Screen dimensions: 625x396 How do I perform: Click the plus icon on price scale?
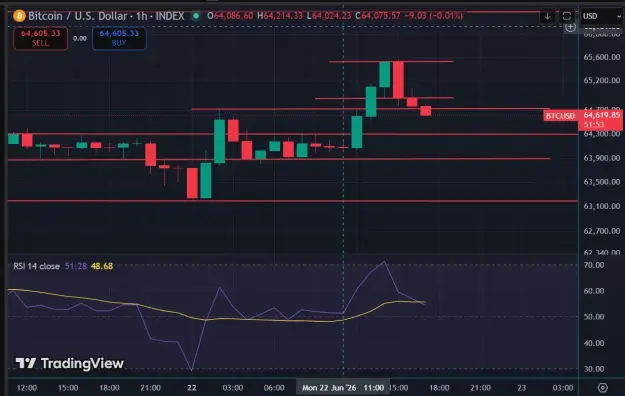point(570,27)
